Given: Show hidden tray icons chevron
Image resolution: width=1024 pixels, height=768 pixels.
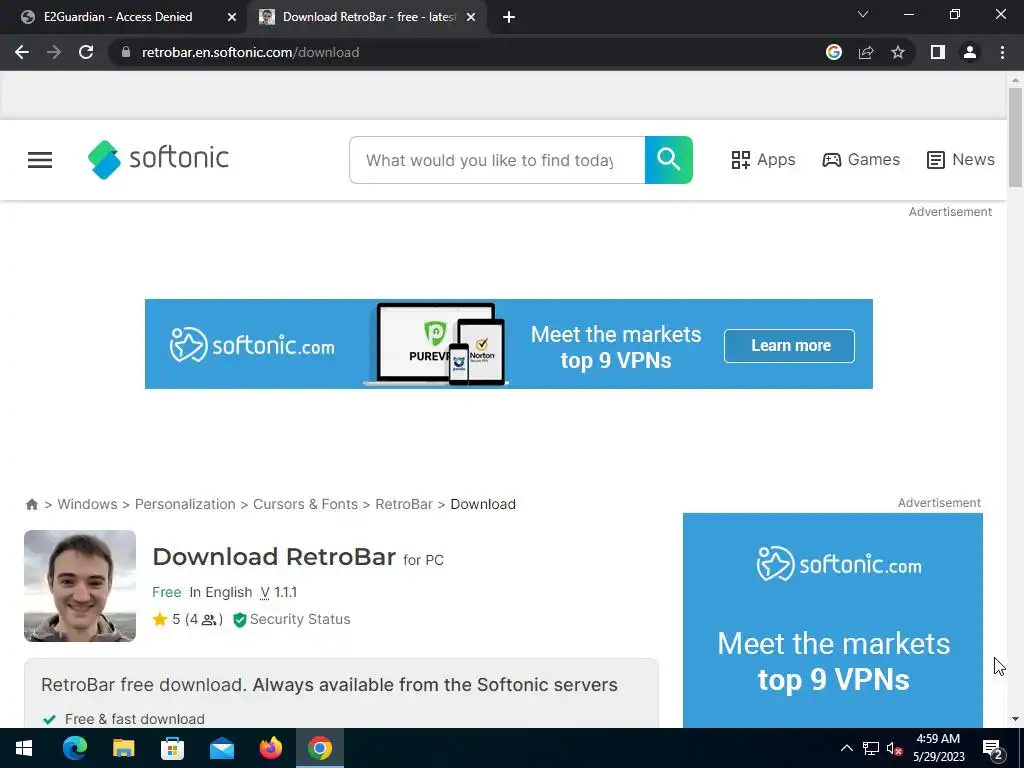Looking at the screenshot, I should (x=846, y=748).
